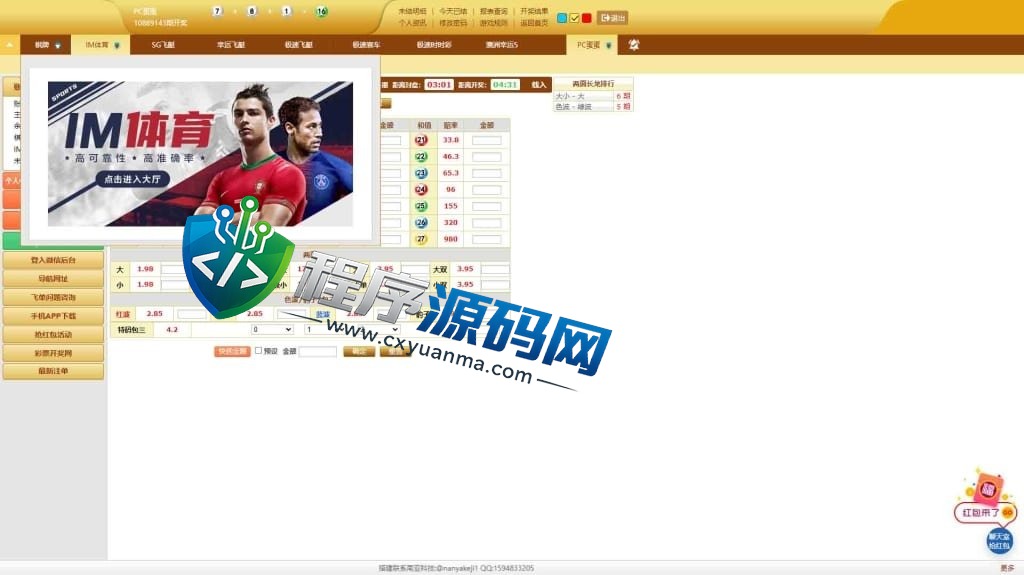Viewport: 1024px width, 575px height.
Task: Toggle the 预设 preset checkbox
Action: [x=259, y=351]
